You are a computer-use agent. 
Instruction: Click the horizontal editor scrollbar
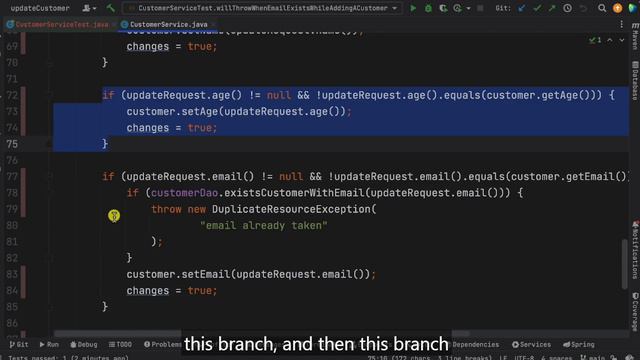[261, 334]
